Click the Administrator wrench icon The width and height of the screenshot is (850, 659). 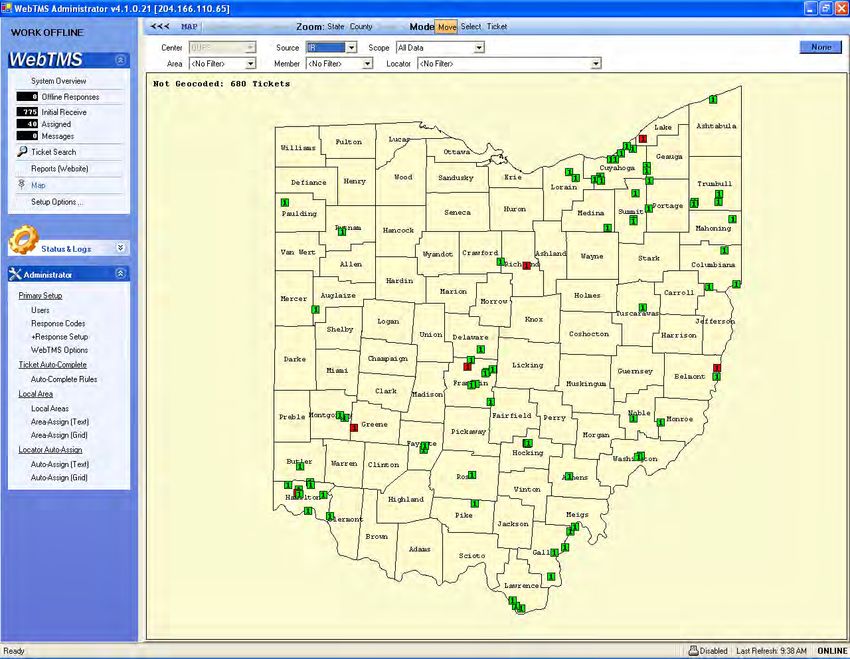tap(15, 274)
